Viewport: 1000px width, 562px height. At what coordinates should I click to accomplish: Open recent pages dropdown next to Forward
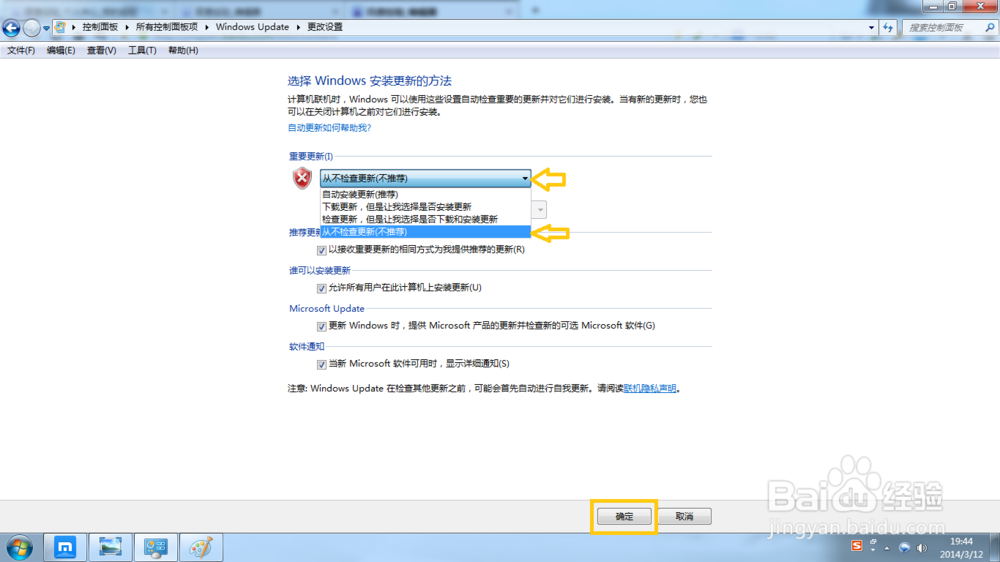pos(46,28)
